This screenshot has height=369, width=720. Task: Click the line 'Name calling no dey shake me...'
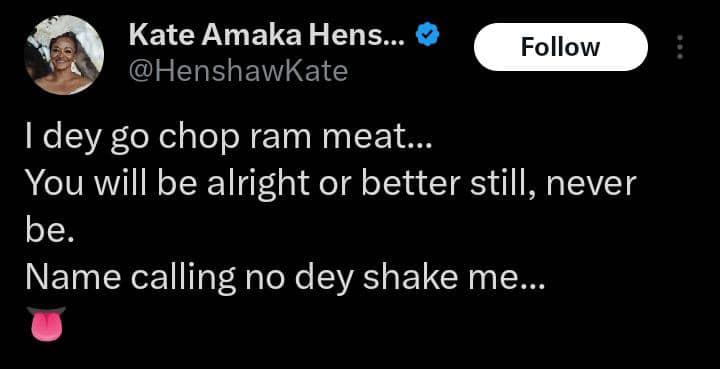285,278
